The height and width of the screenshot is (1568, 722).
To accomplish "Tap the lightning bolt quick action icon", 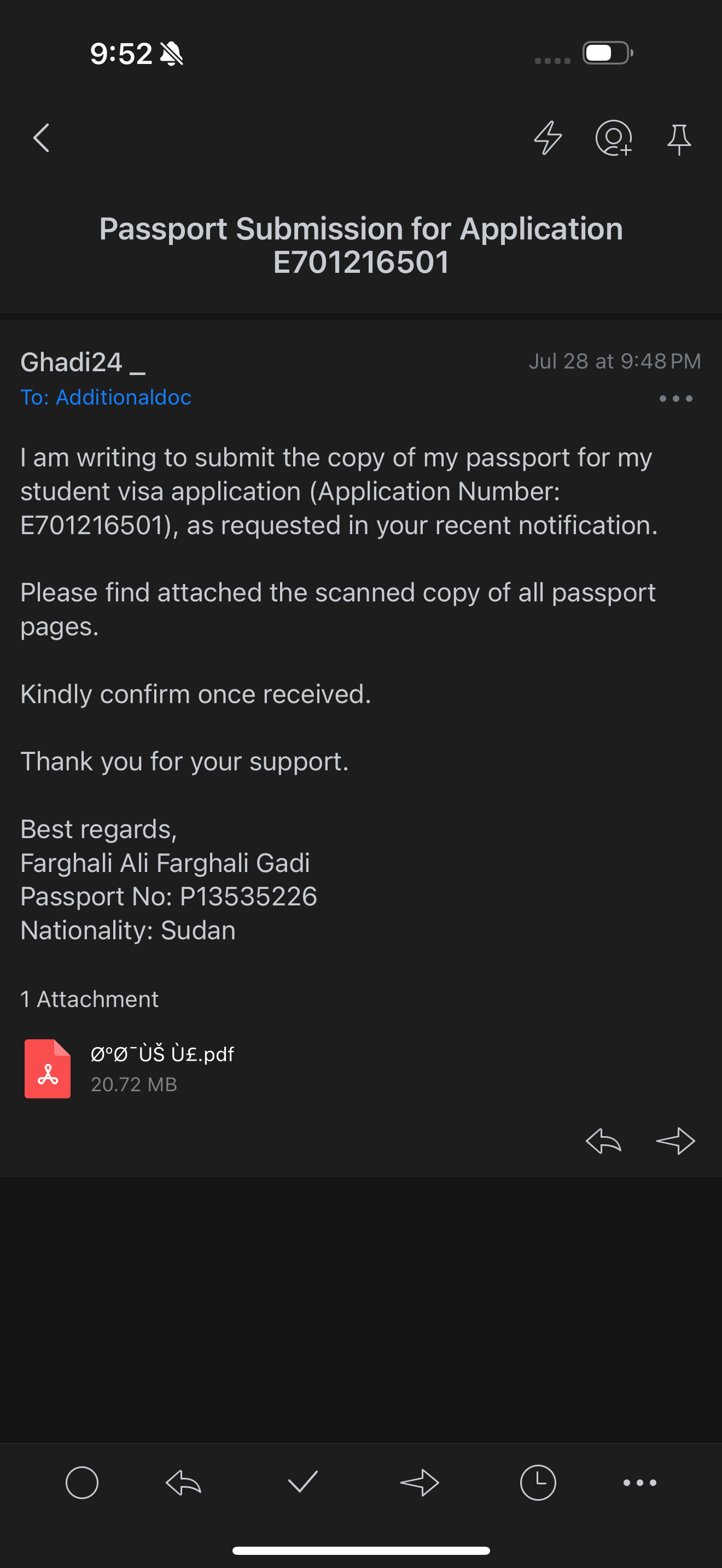I will tap(548, 138).
